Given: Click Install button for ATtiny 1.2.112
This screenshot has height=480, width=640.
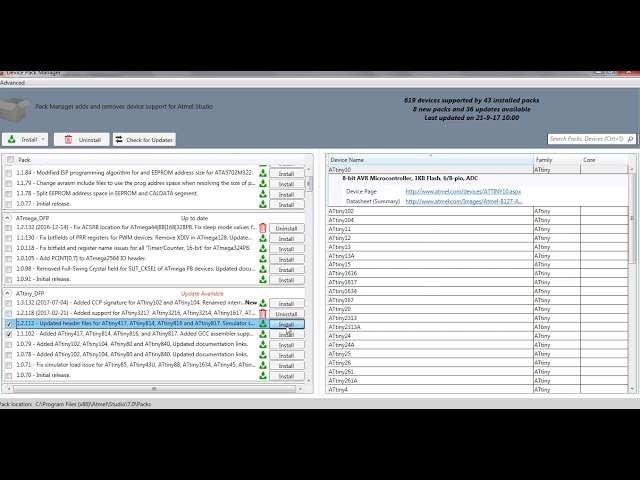Looking at the screenshot, I should [286, 324].
